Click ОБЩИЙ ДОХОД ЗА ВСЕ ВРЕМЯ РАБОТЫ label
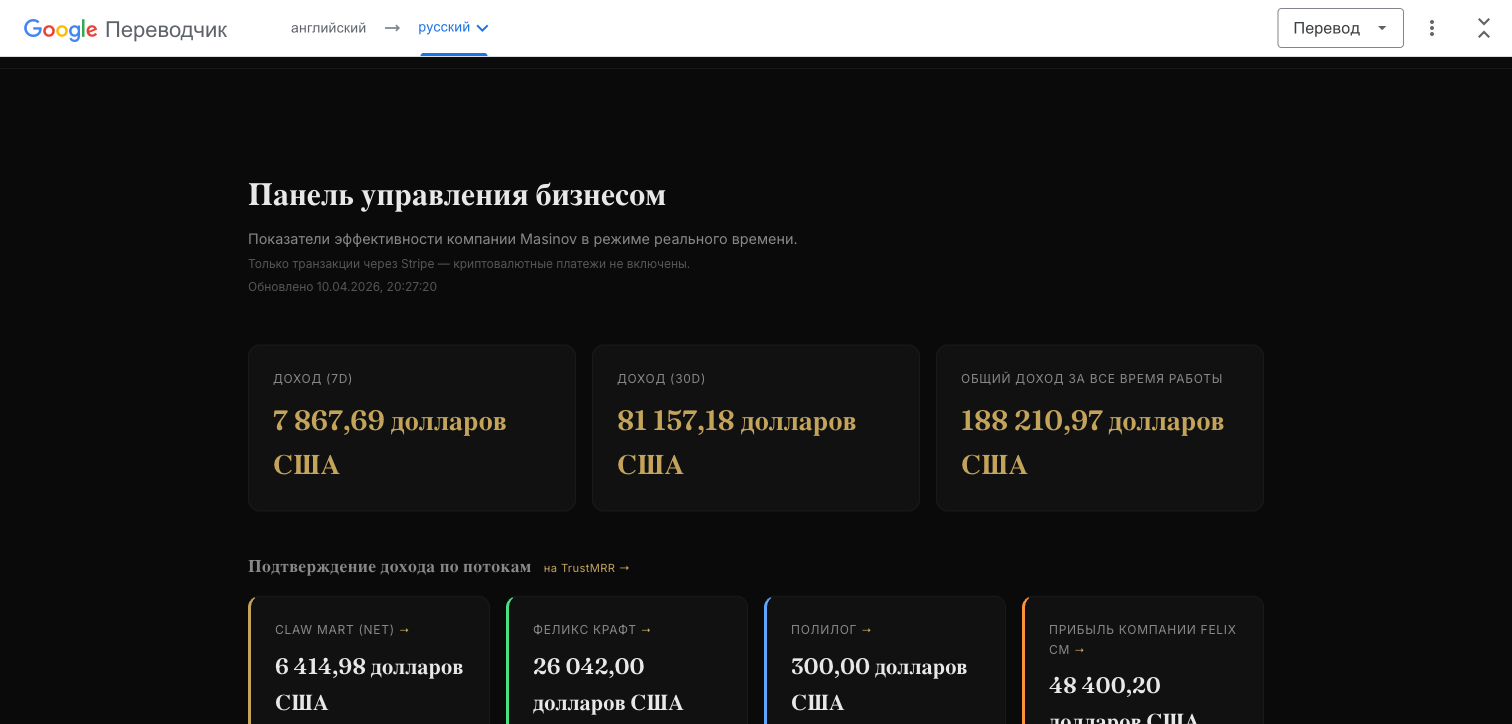This screenshot has height=724, width=1512. tap(1092, 379)
